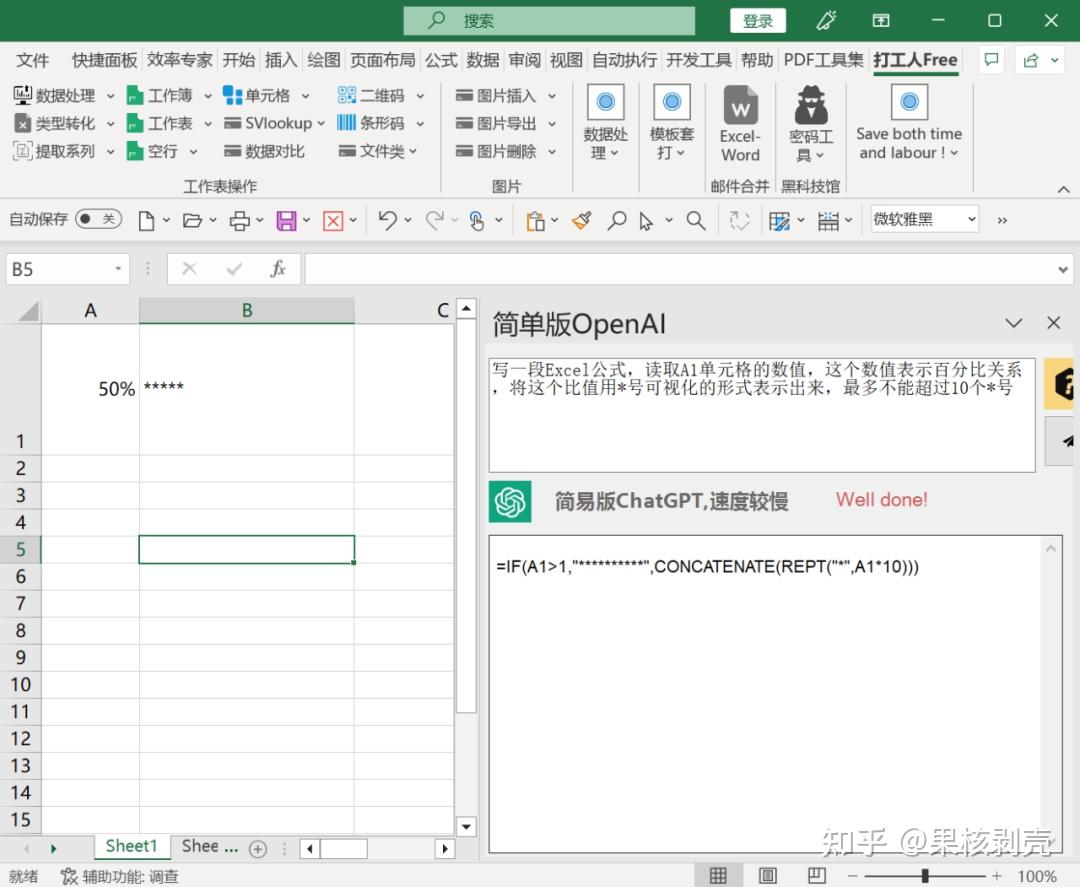The height and width of the screenshot is (887, 1080).
Task: Click the fx insert function icon
Action: [x=278, y=269]
